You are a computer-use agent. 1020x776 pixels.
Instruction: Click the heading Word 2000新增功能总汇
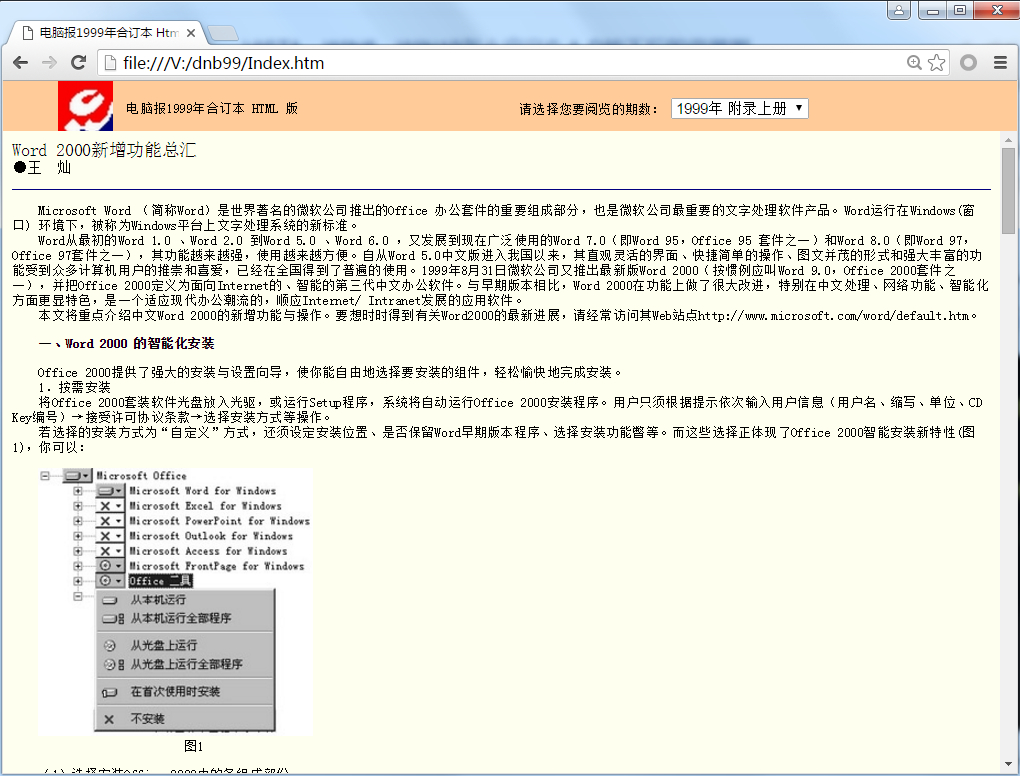point(104,150)
